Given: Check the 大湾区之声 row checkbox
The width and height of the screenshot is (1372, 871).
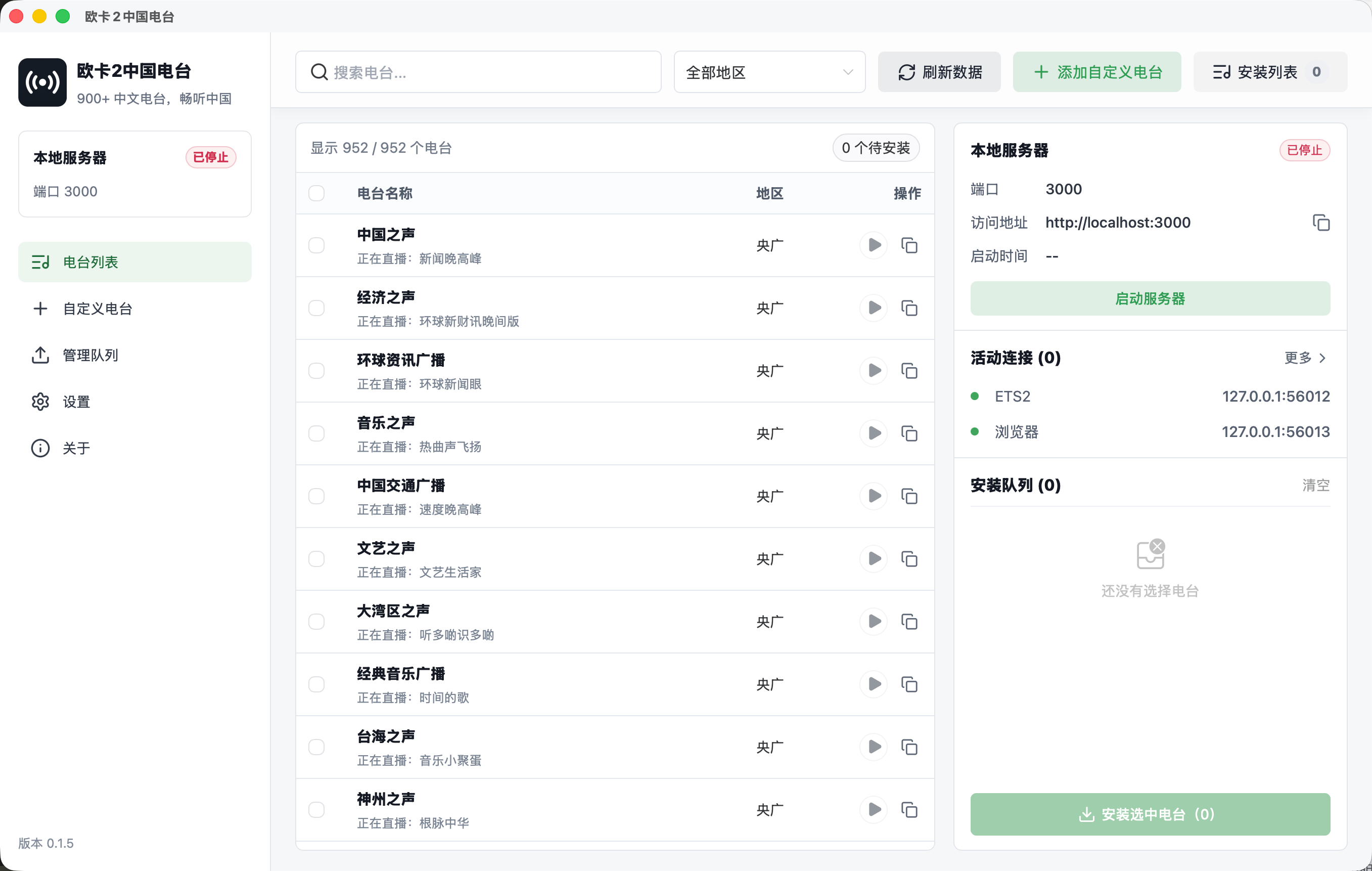Looking at the screenshot, I should (x=316, y=621).
